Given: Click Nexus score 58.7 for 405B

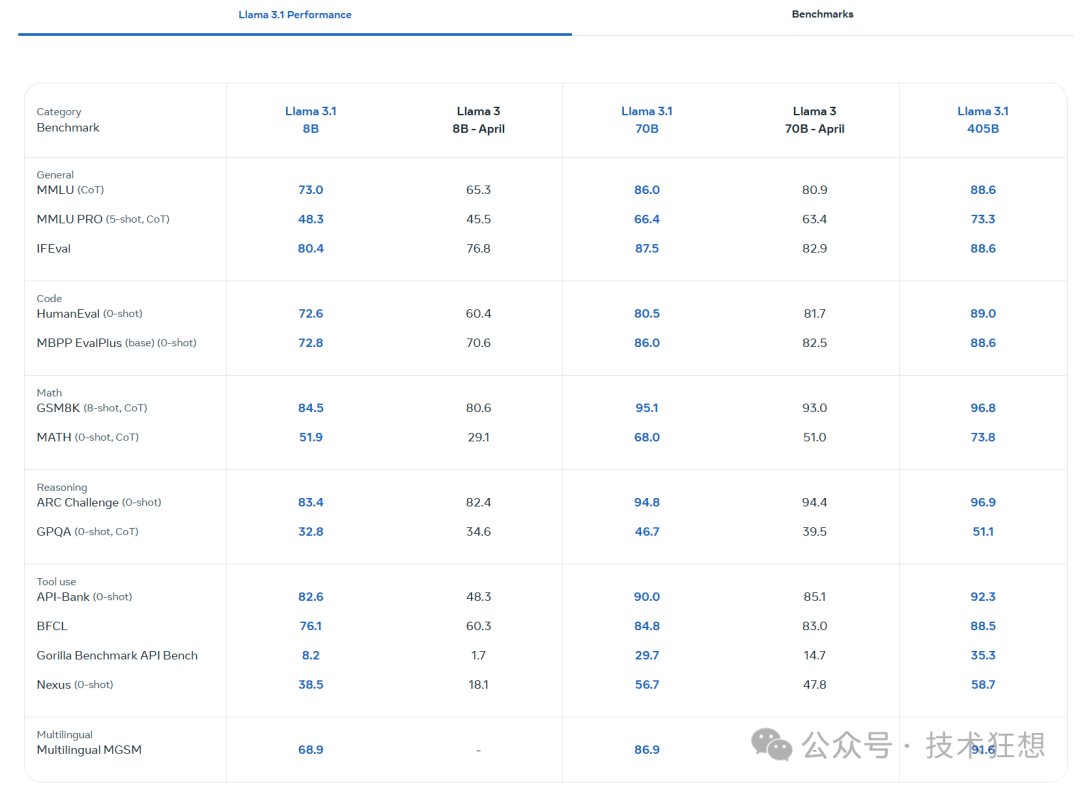Looking at the screenshot, I should pyautogui.click(x=983, y=684).
